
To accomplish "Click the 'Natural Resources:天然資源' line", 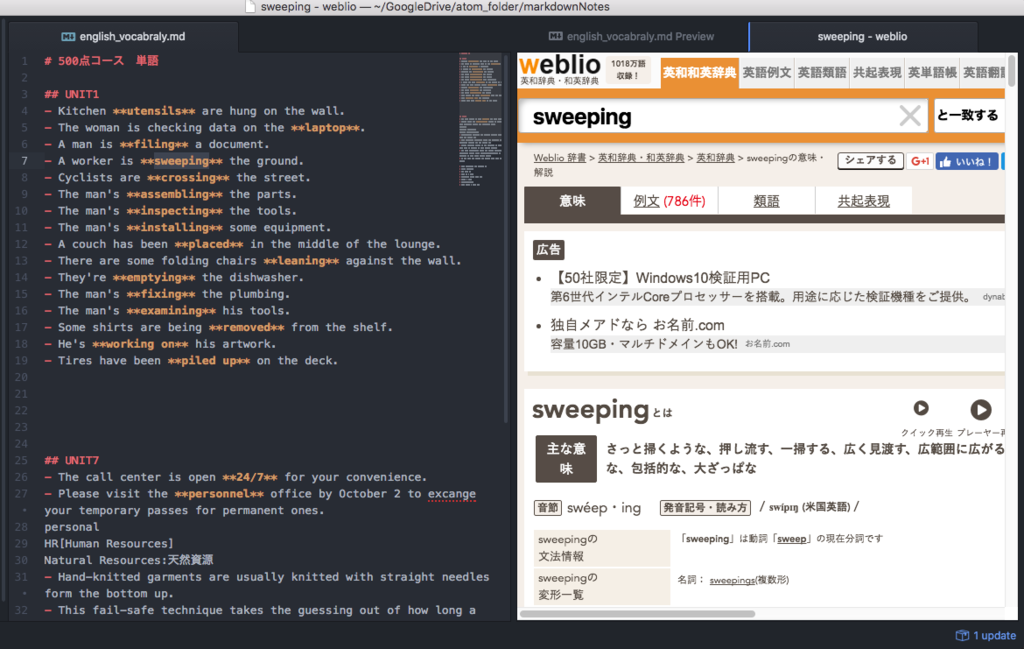I will click(129, 560).
